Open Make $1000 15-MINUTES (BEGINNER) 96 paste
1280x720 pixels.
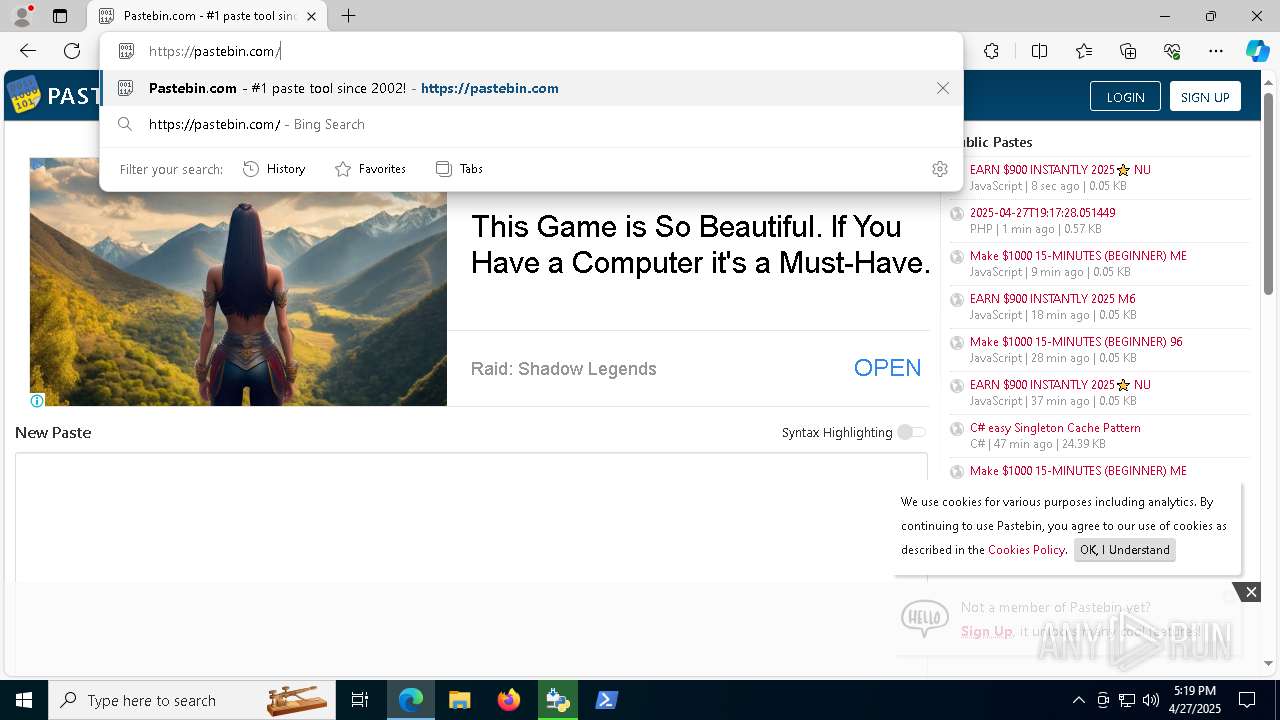[1076, 341]
